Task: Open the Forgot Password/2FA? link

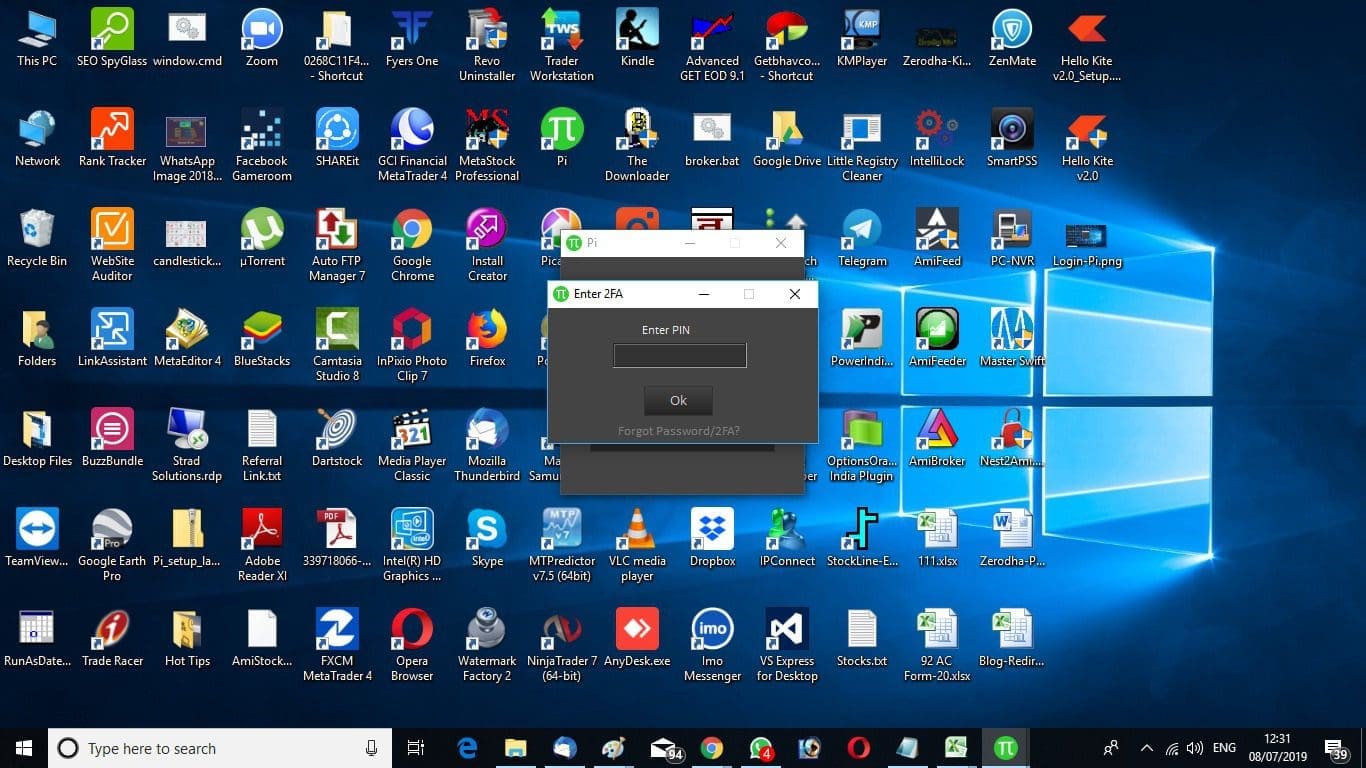Action: tap(679, 431)
